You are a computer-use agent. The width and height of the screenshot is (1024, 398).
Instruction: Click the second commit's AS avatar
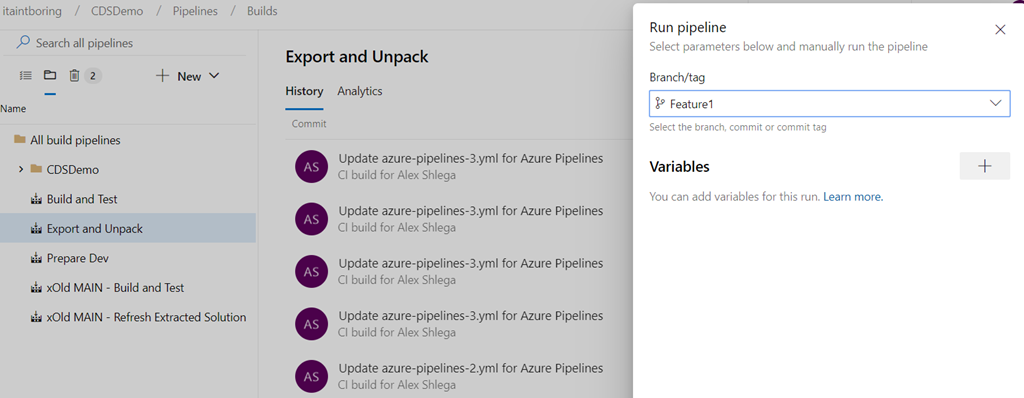312,219
